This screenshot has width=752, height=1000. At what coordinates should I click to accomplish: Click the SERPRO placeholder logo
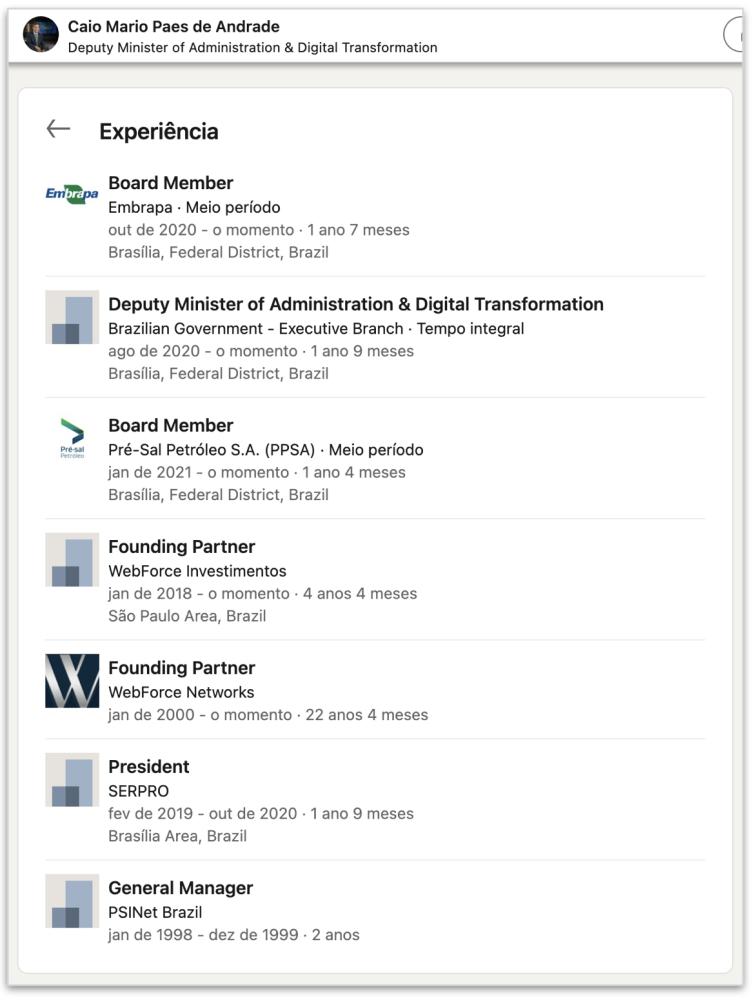point(72,780)
